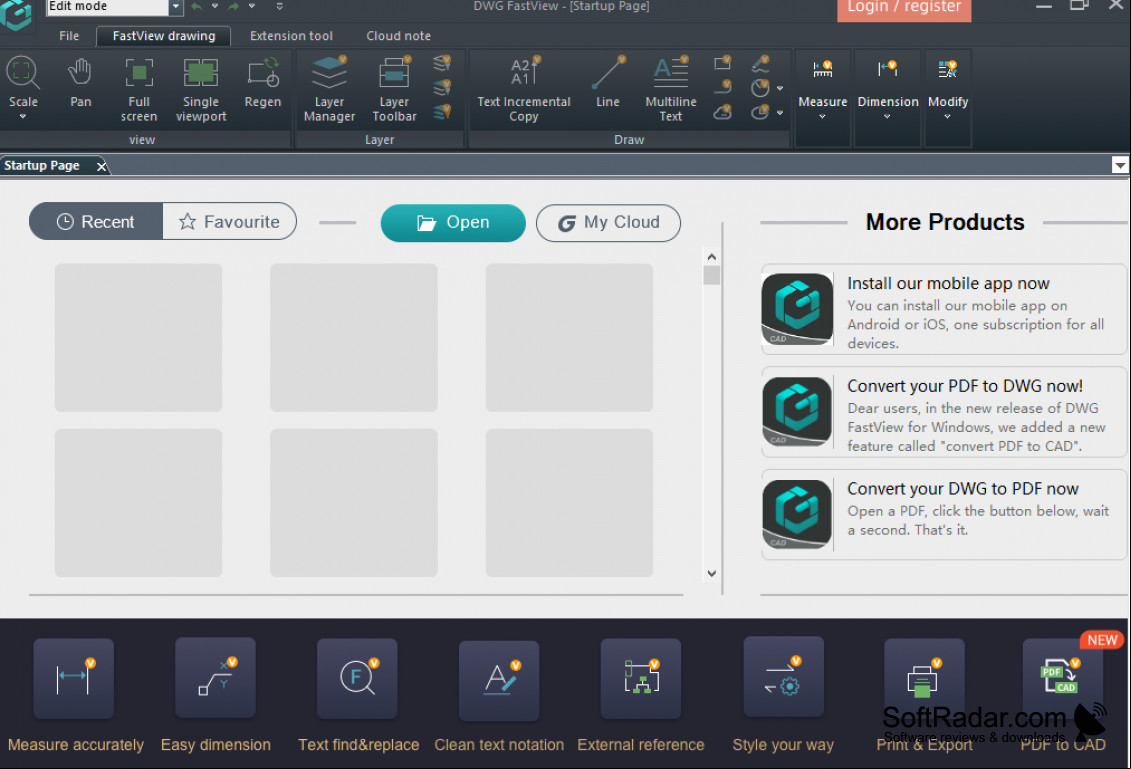Click the Open file button

453,222
